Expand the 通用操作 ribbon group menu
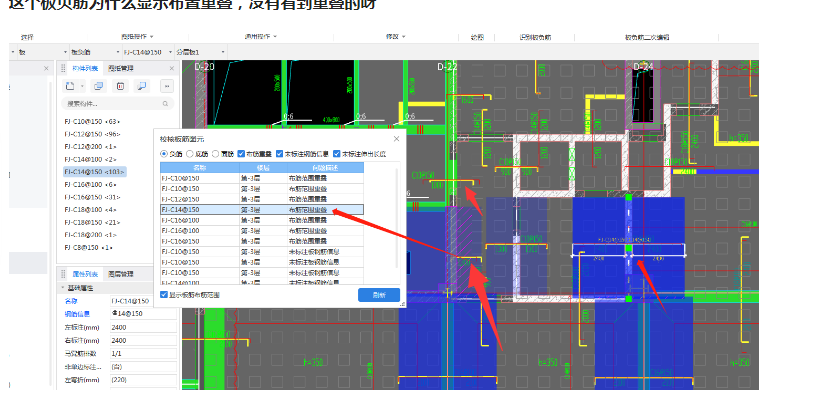The width and height of the screenshot is (820, 396). coord(260,37)
